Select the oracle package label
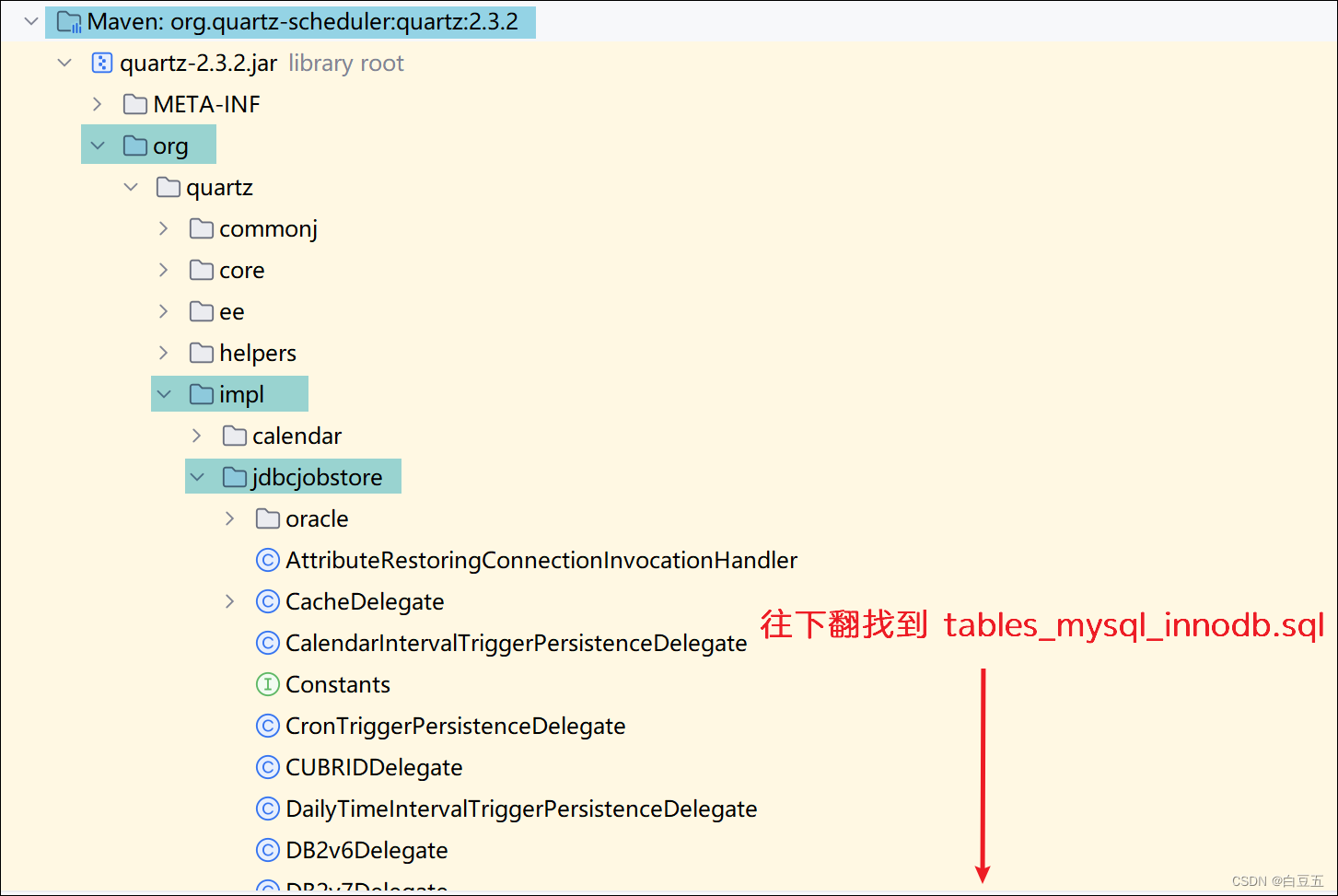 [317, 518]
